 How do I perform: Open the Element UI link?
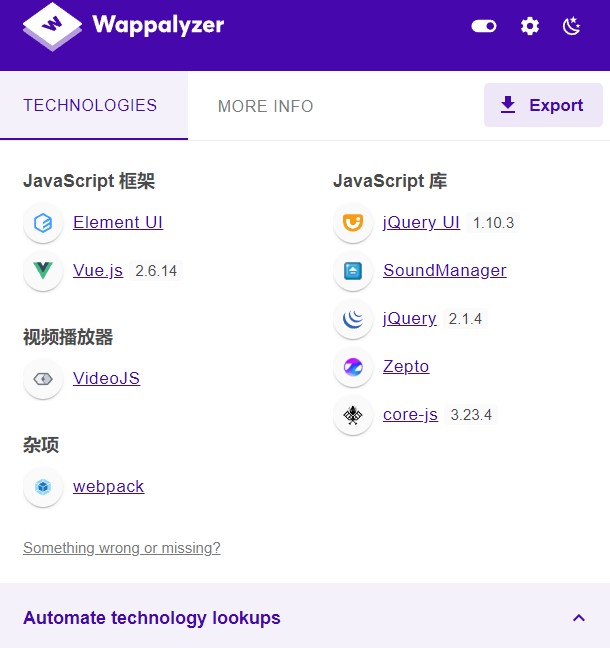(118, 222)
